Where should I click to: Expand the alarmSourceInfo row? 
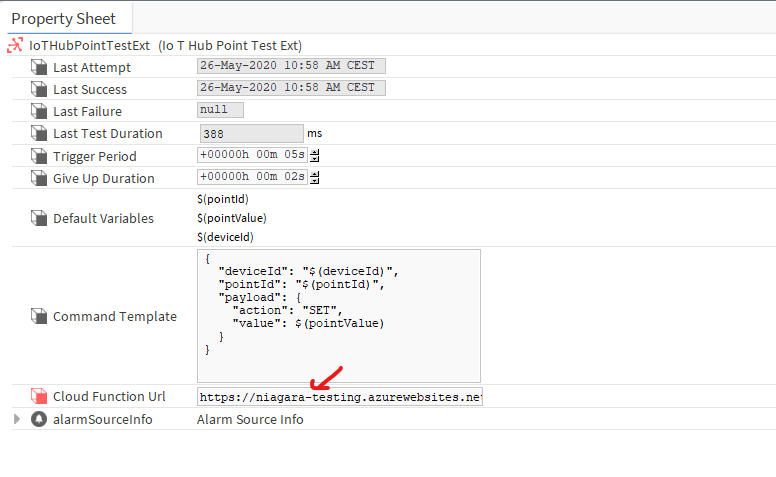16,419
